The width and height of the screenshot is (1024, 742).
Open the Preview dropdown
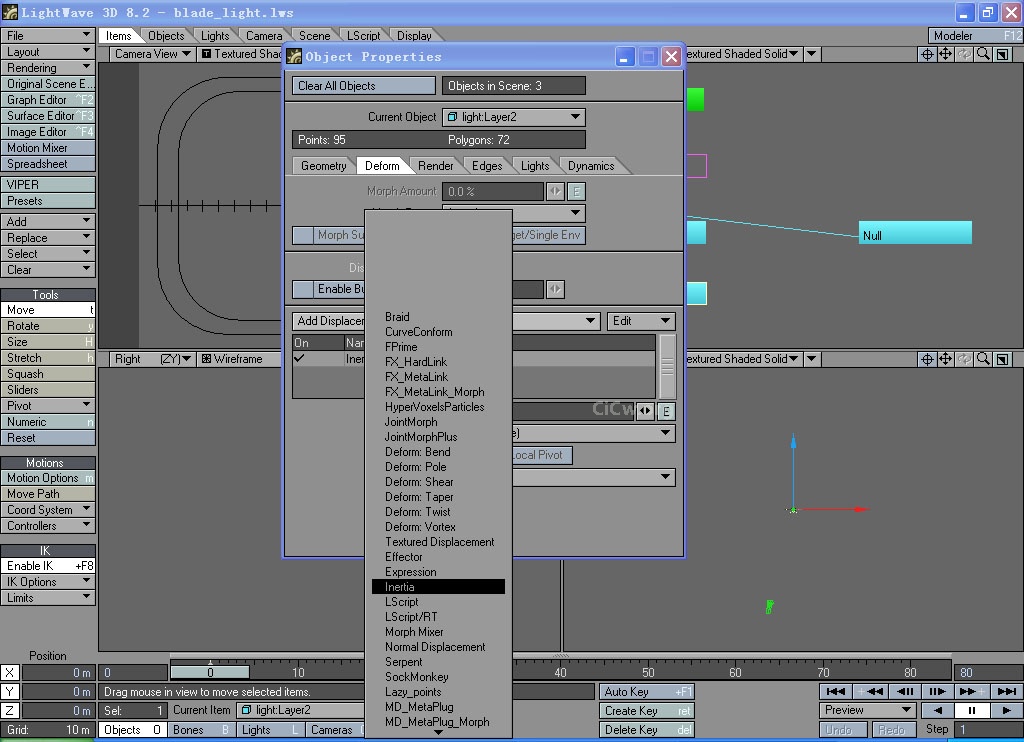[867, 710]
